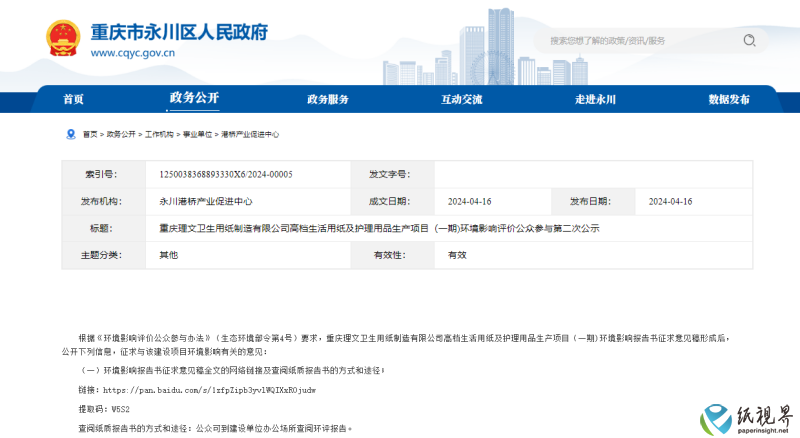Click the 首页 breadcrumb link
The image size is (800, 438).
(x=90, y=134)
